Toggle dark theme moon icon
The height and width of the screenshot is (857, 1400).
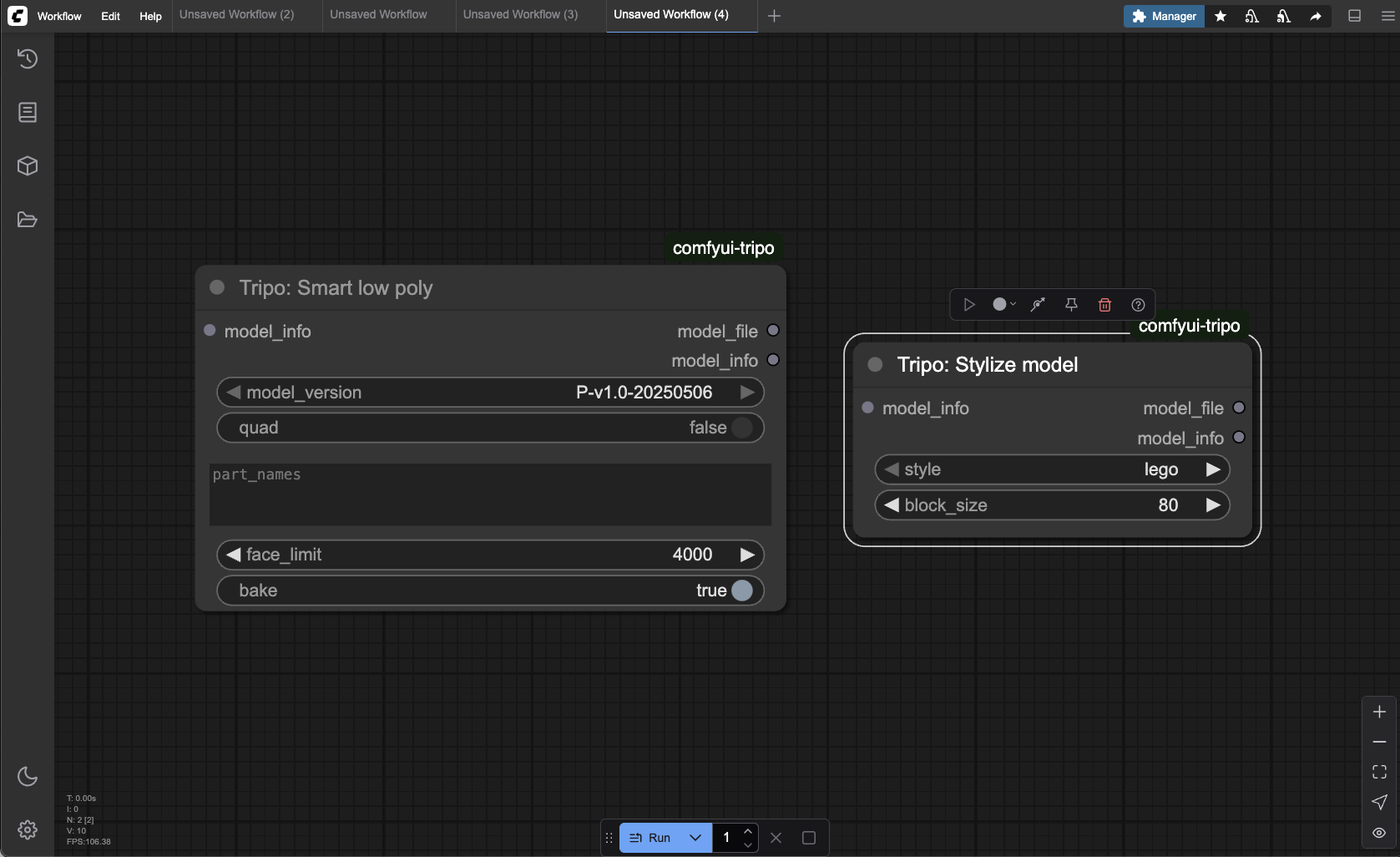[28, 776]
